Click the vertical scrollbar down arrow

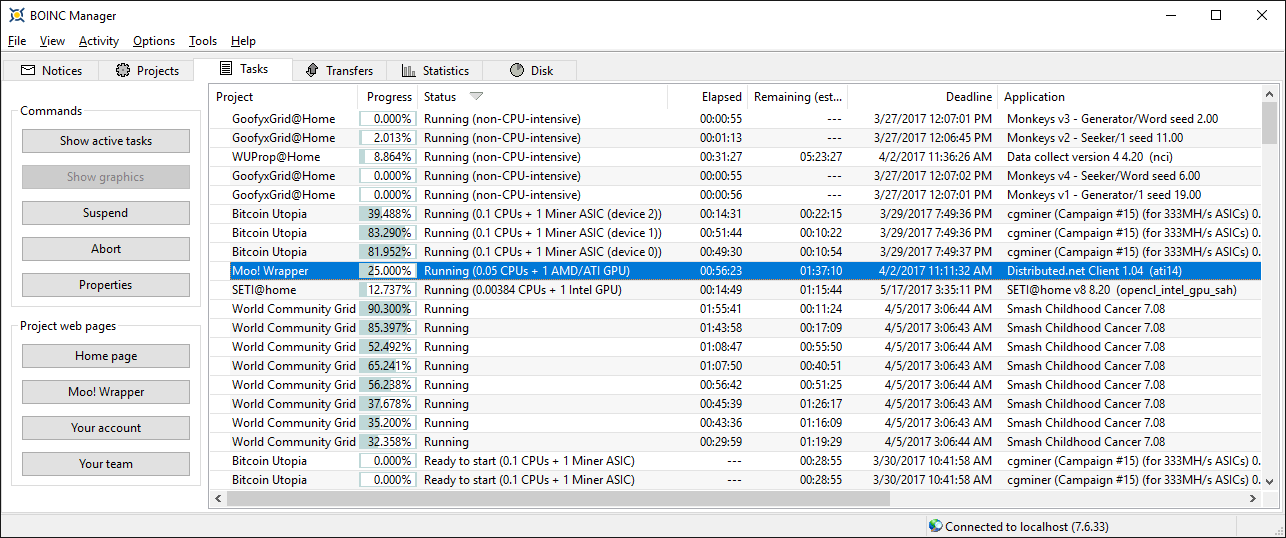tap(1269, 481)
